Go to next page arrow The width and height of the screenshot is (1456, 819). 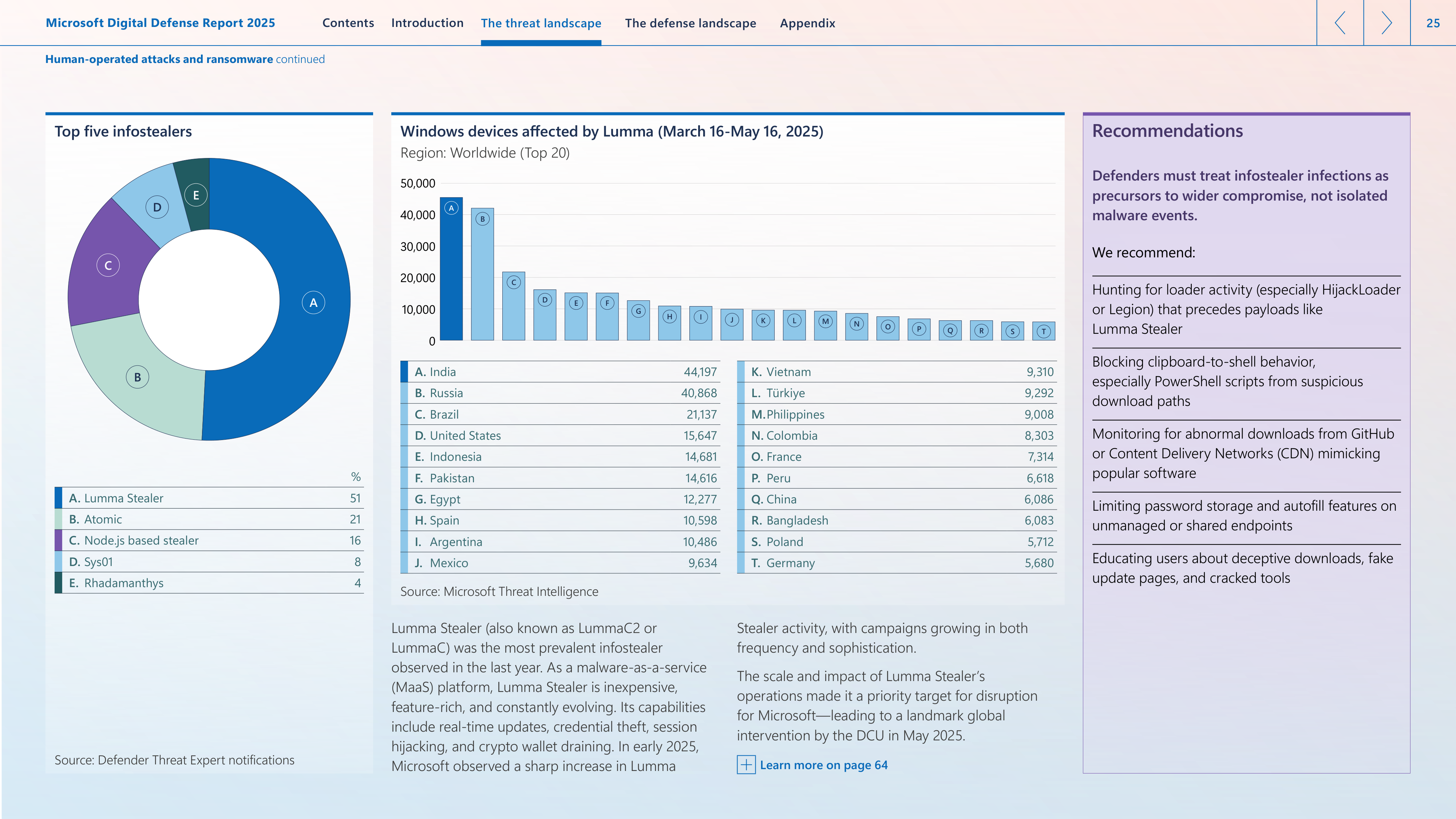click(x=1386, y=23)
